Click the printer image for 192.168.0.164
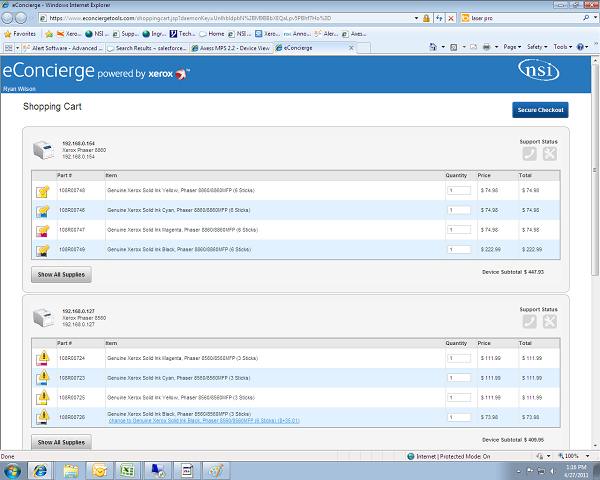 [43, 150]
